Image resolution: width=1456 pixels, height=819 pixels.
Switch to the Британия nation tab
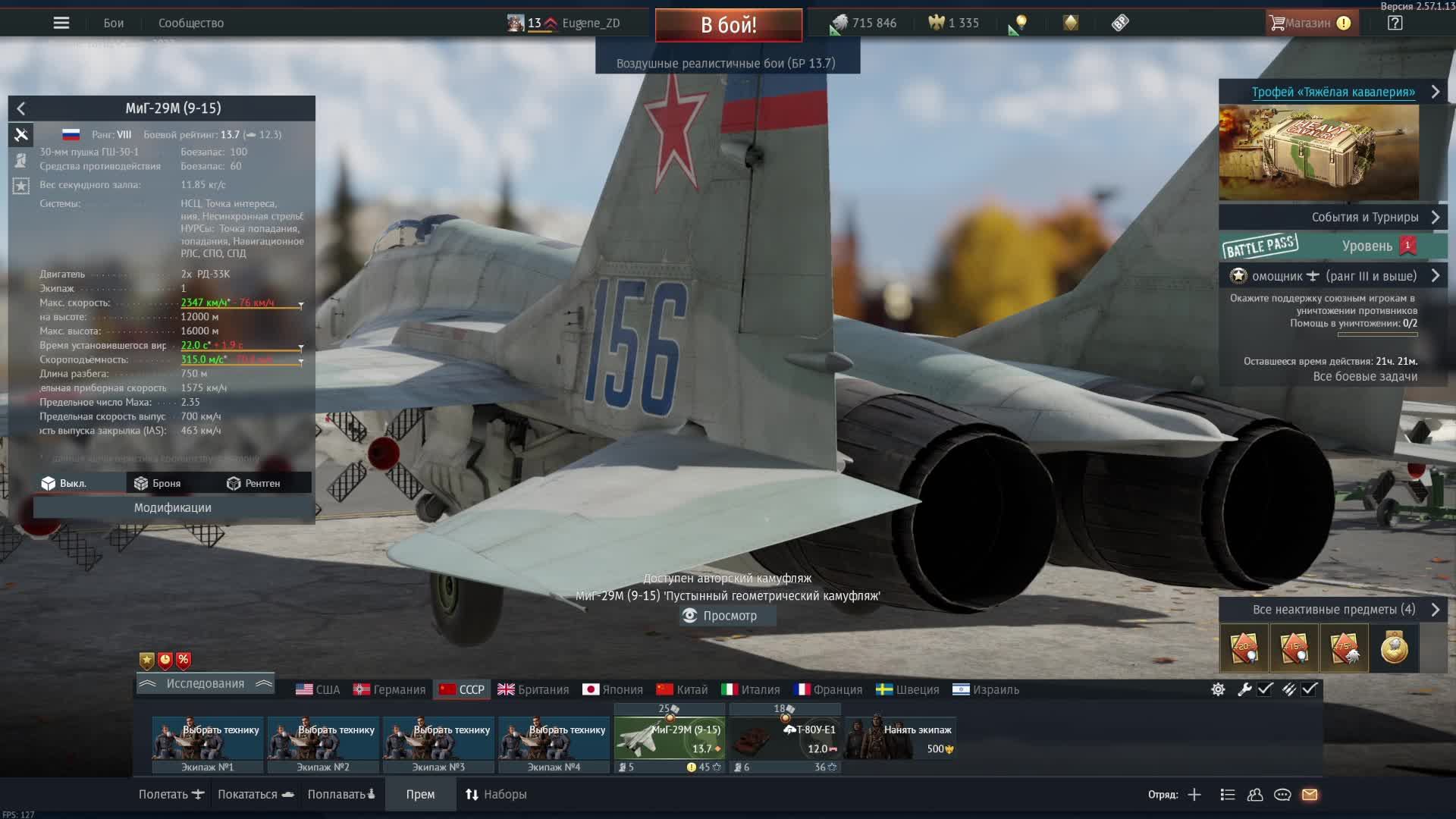pos(533,689)
